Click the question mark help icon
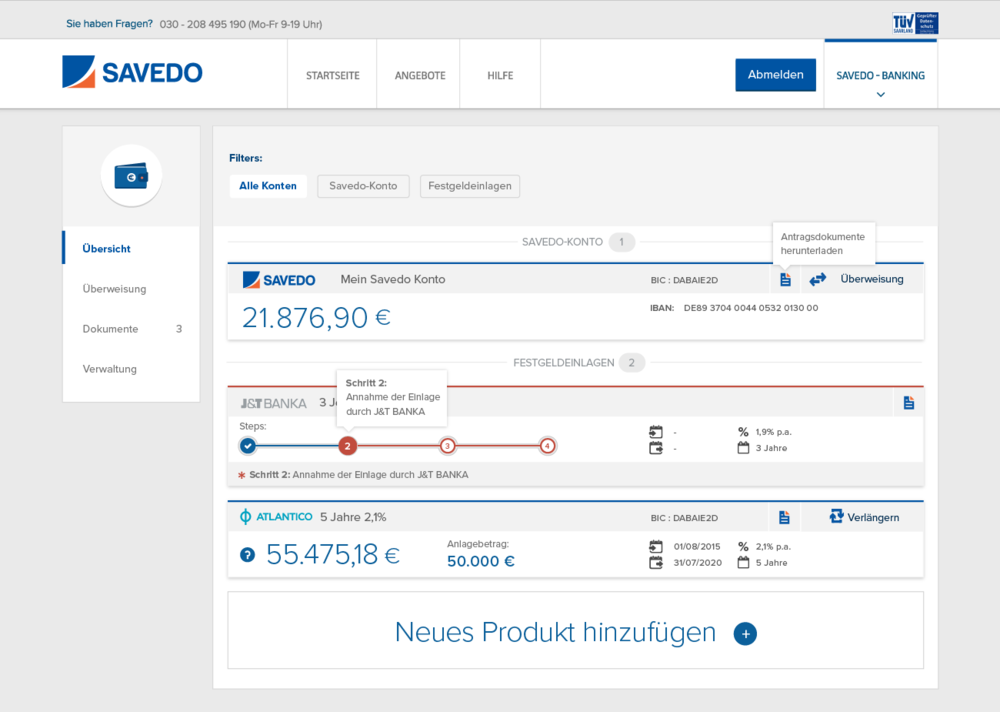This screenshot has height=712, width=1000. coord(247,555)
